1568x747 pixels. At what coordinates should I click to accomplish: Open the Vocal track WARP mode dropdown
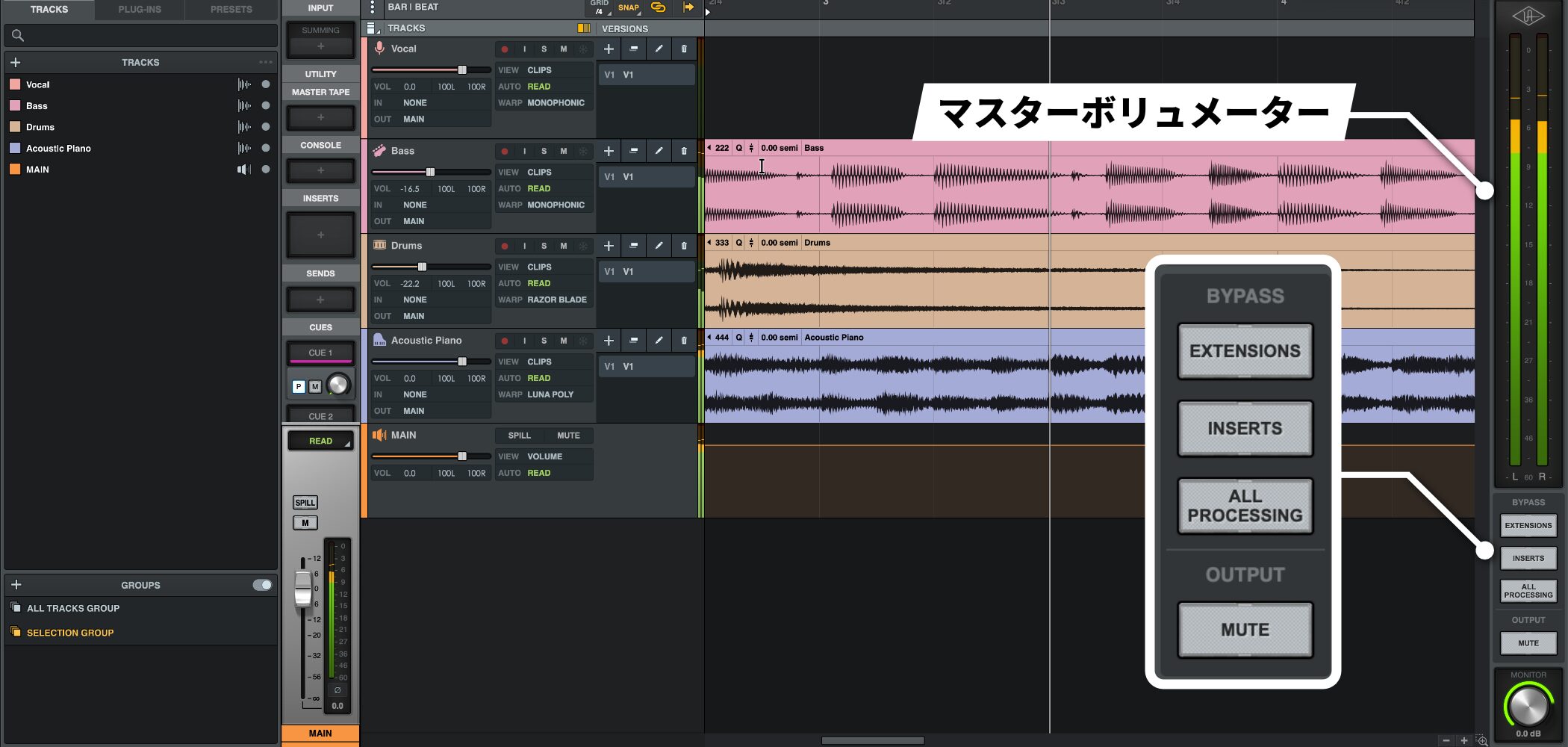pos(556,103)
